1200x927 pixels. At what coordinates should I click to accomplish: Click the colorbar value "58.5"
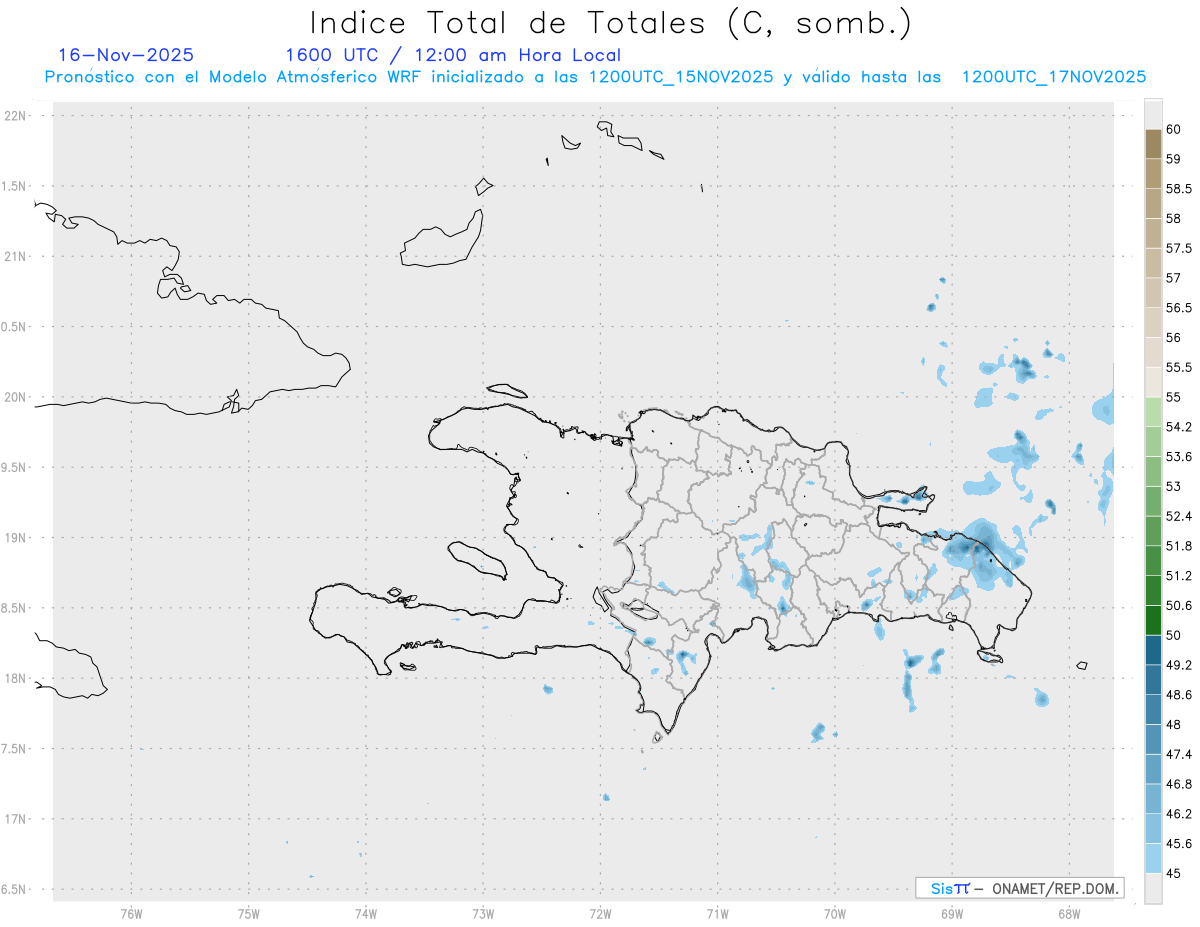pyautogui.click(x=1179, y=188)
